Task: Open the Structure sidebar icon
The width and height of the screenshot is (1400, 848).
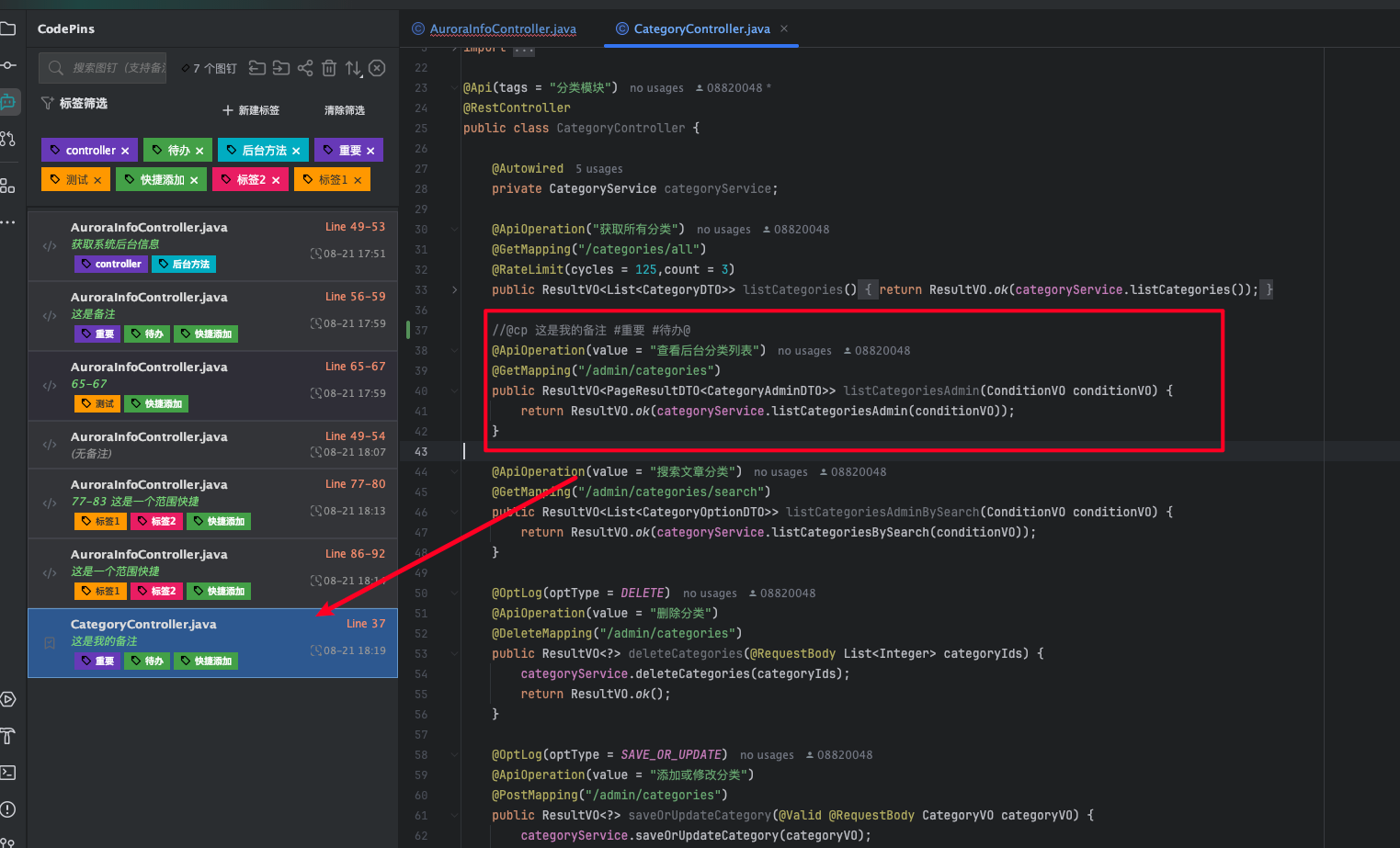Action: (7, 185)
